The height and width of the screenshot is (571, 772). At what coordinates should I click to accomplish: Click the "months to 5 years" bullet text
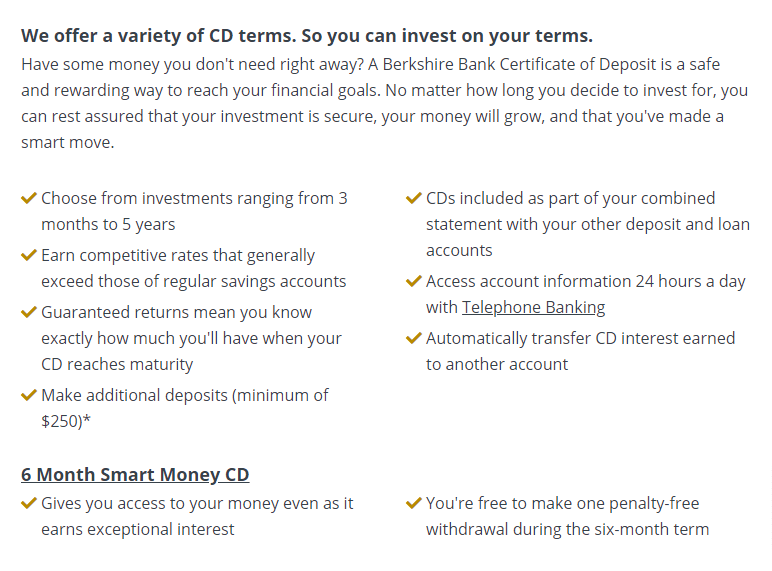coord(108,224)
